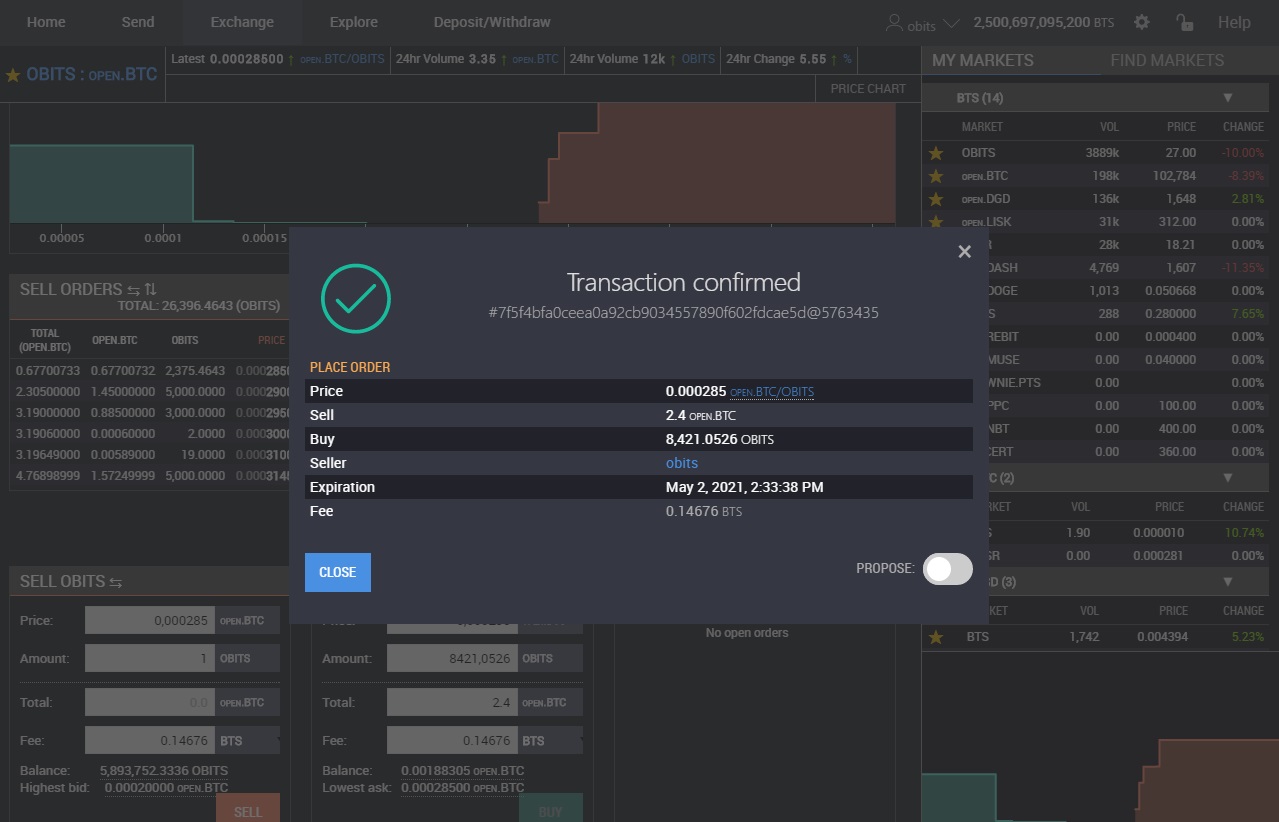Click the wallet lock icon
The width and height of the screenshot is (1279, 822).
click(x=1184, y=22)
